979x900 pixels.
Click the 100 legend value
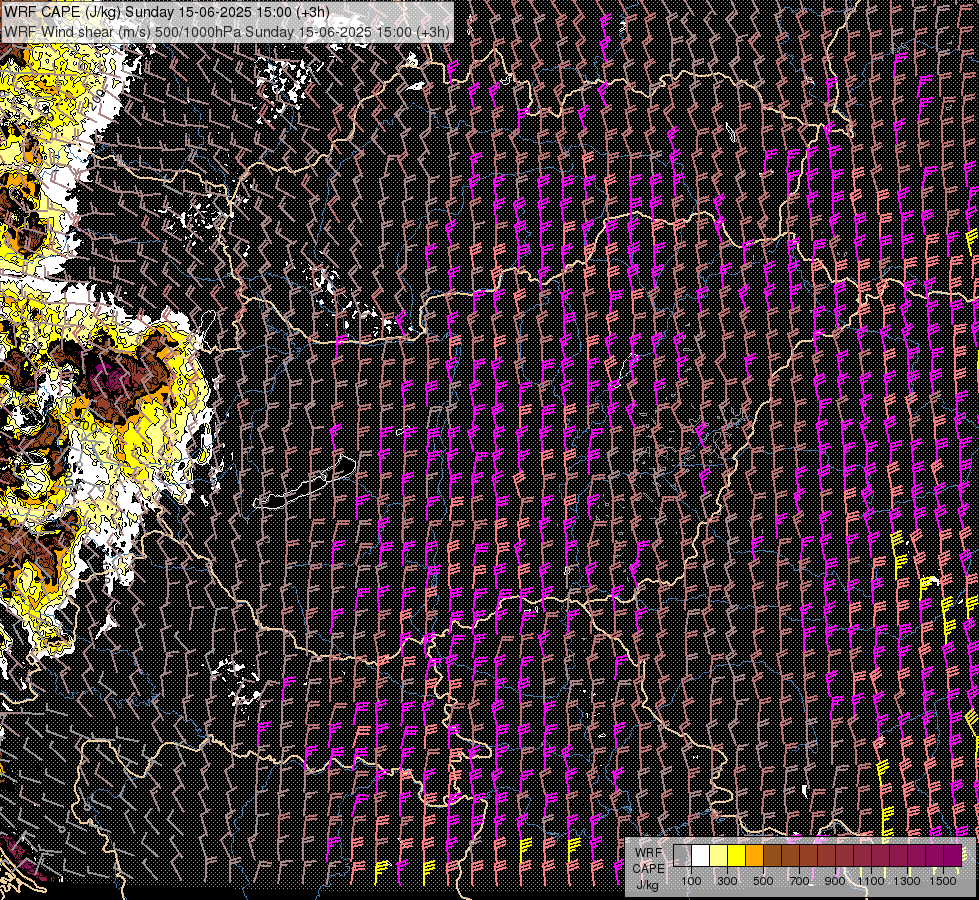click(x=691, y=881)
